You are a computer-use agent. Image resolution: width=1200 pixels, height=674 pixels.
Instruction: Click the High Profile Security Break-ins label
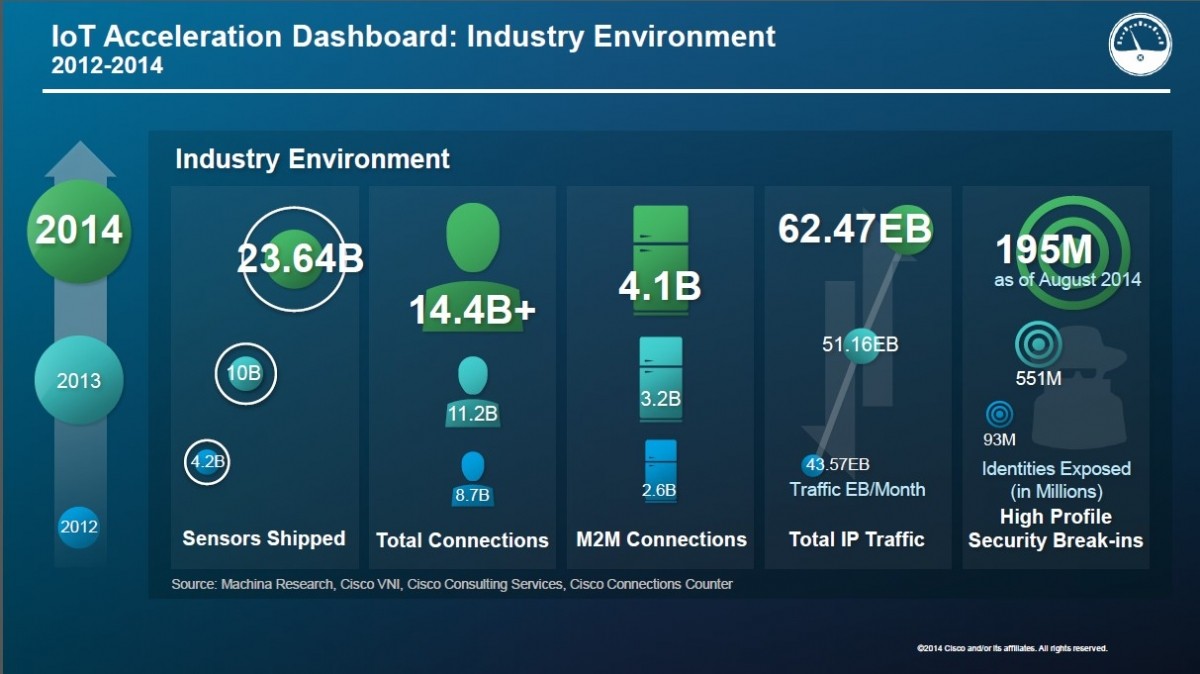tap(1055, 529)
